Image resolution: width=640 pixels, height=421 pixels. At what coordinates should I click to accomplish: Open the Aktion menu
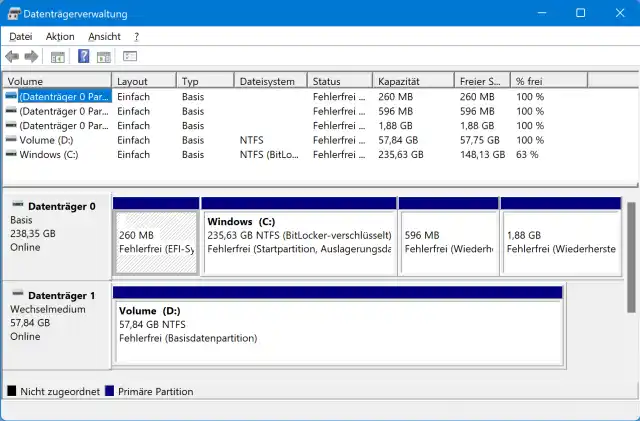pos(60,36)
